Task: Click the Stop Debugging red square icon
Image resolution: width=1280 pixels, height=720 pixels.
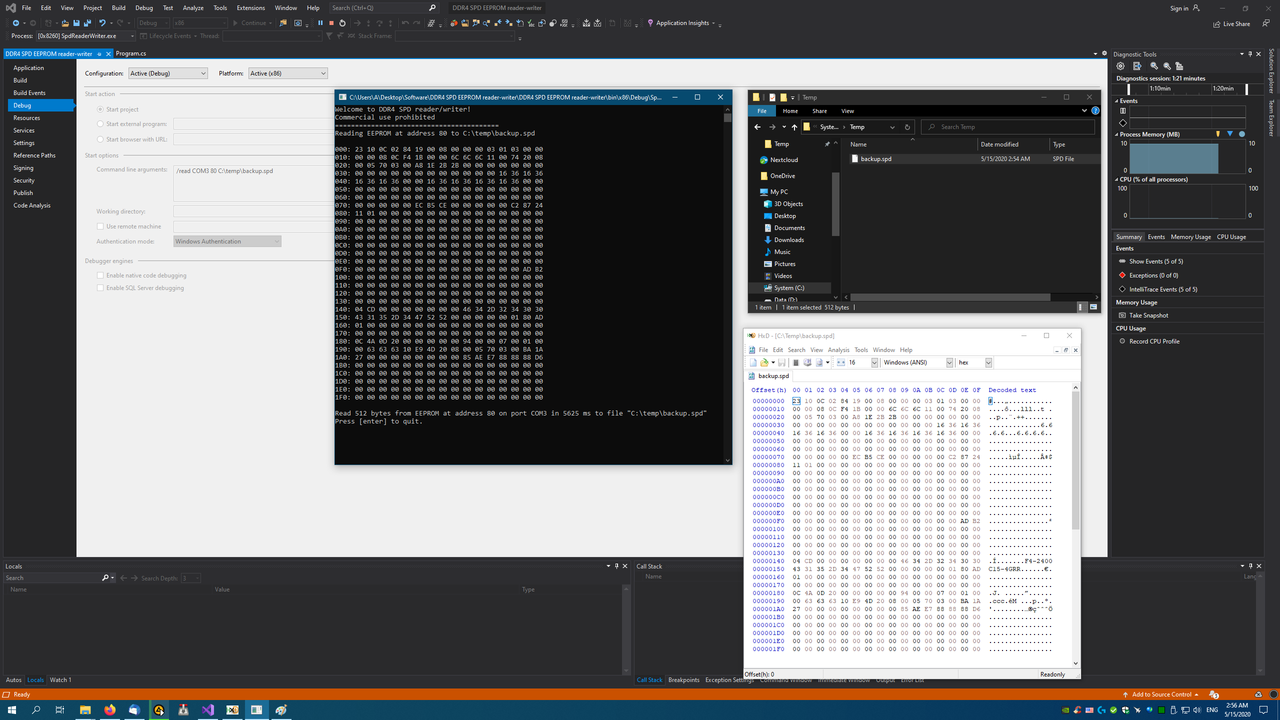Action: coord(331,23)
